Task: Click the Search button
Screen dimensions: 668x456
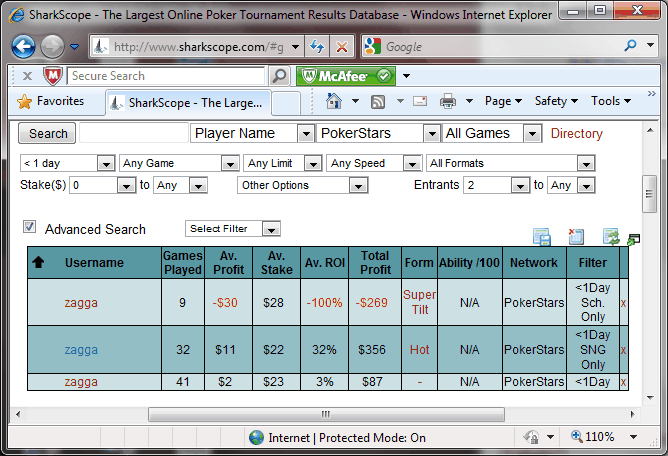Action: point(47,133)
